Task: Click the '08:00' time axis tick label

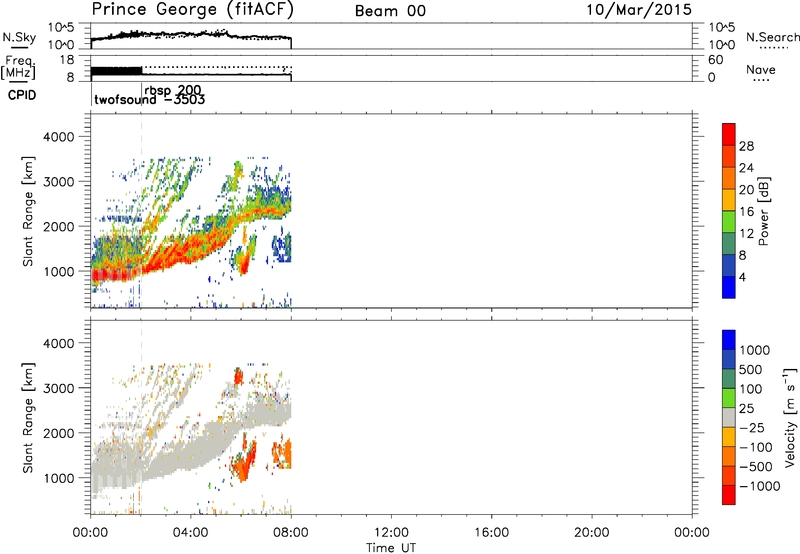Action: (291, 533)
